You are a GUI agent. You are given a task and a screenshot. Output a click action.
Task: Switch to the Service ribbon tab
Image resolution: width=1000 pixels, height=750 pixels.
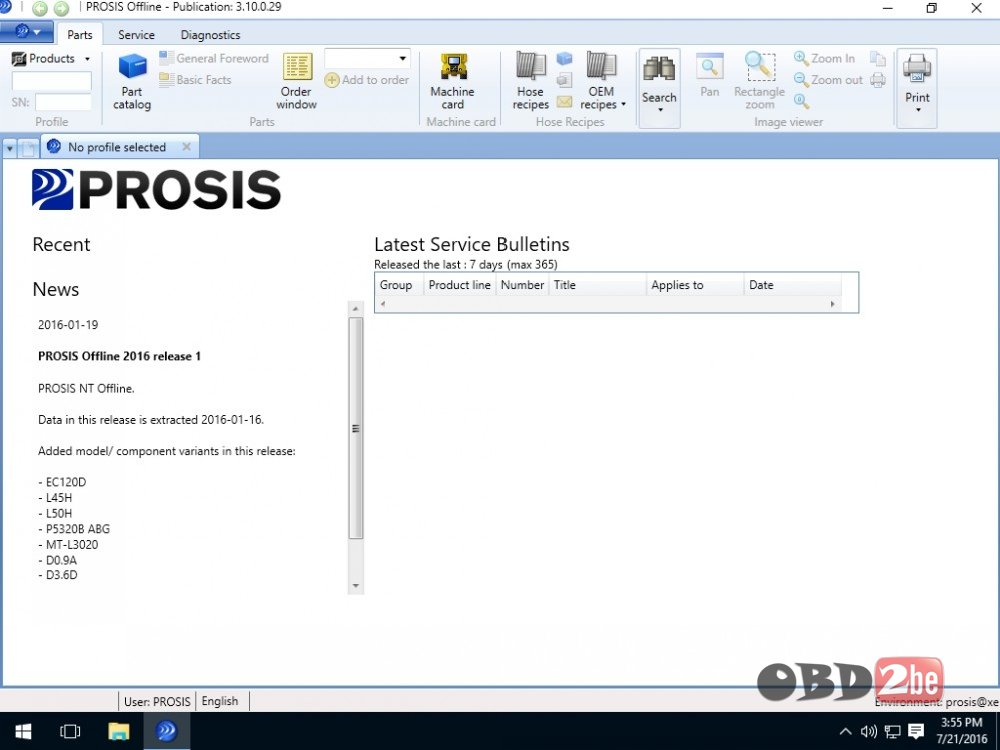136,34
